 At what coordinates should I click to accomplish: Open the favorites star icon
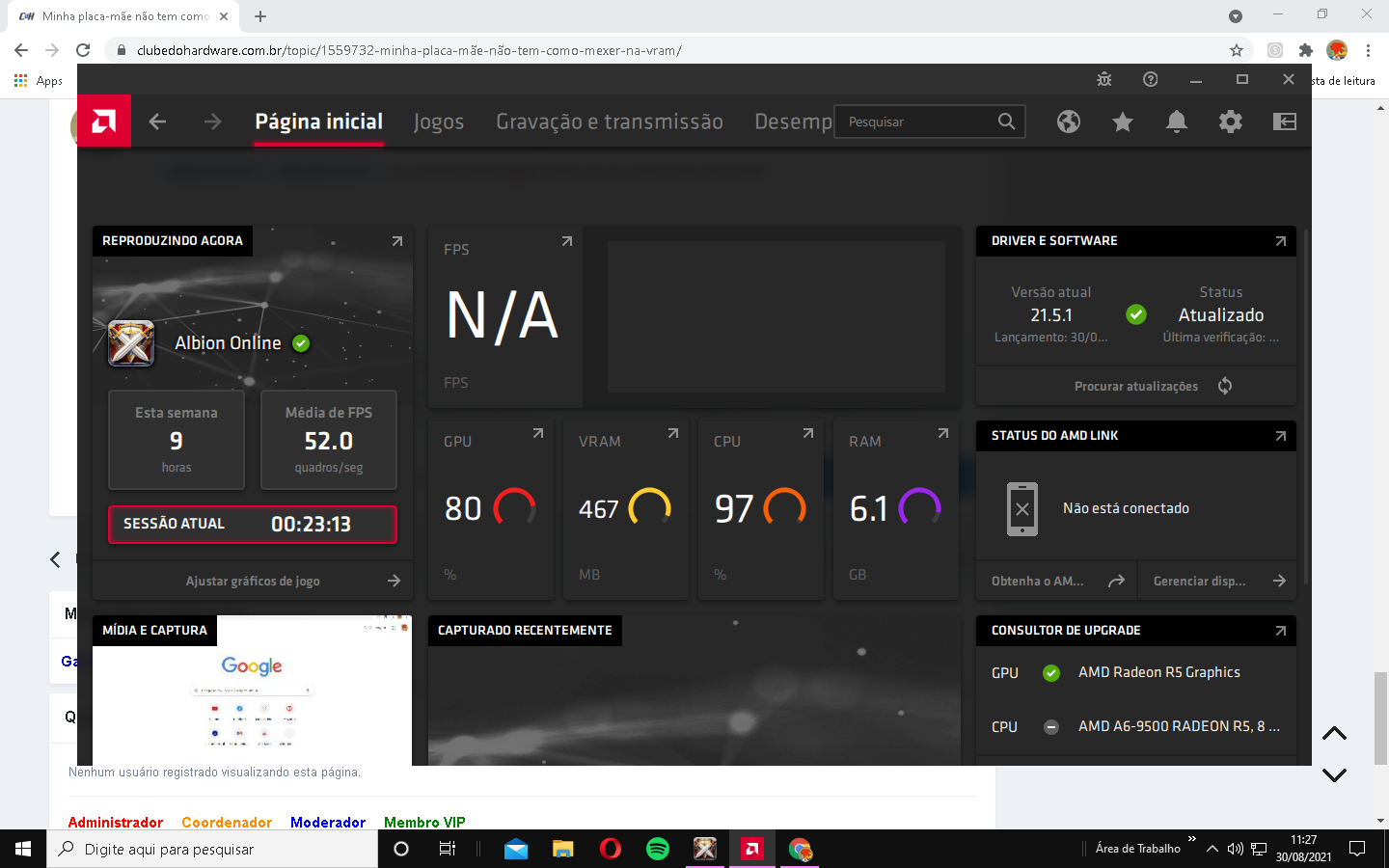click(x=1123, y=122)
